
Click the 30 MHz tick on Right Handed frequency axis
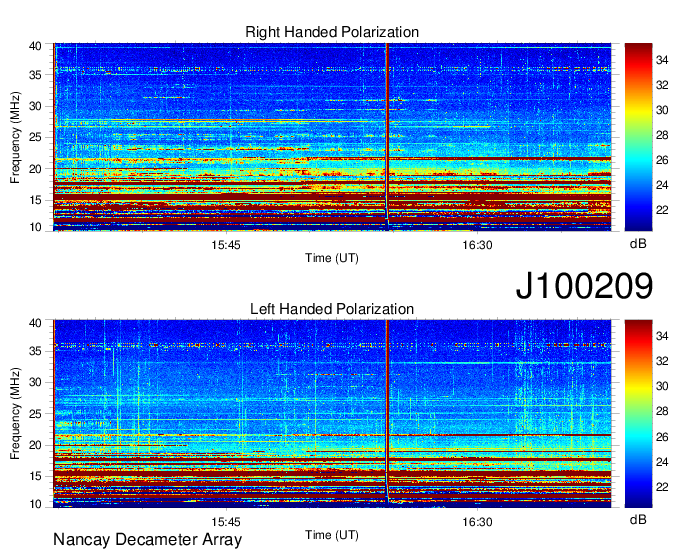35,106
